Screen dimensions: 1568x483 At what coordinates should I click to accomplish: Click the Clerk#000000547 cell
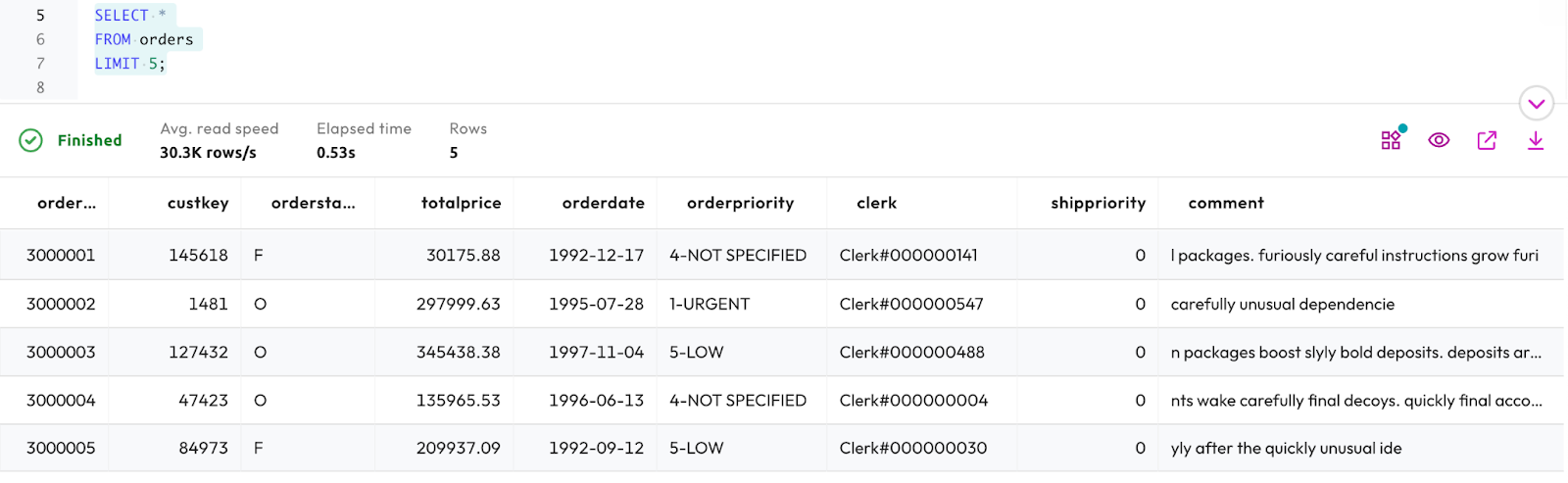coord(911,304)
